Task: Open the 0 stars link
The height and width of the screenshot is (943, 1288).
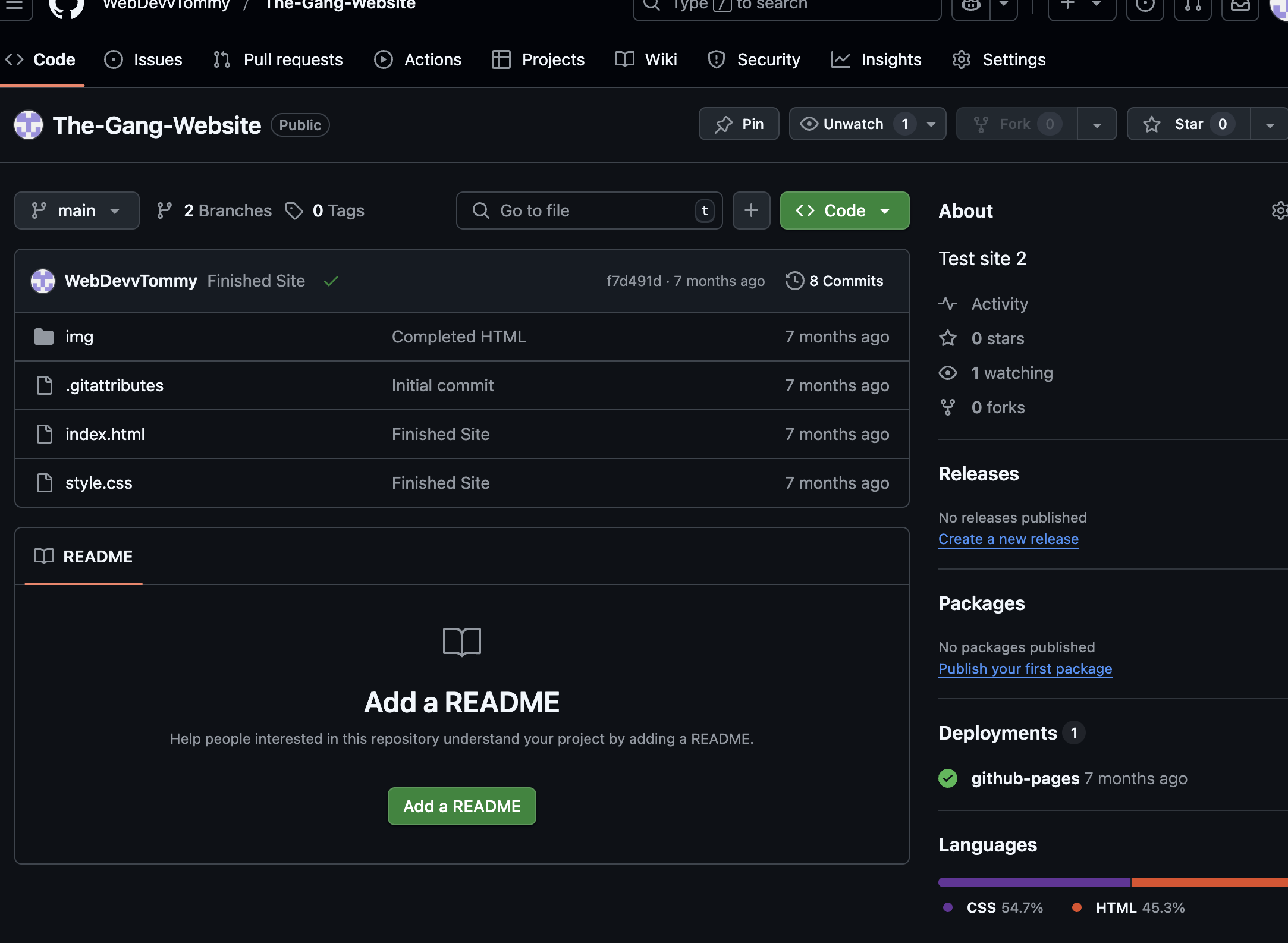Action: click(982, 338)
